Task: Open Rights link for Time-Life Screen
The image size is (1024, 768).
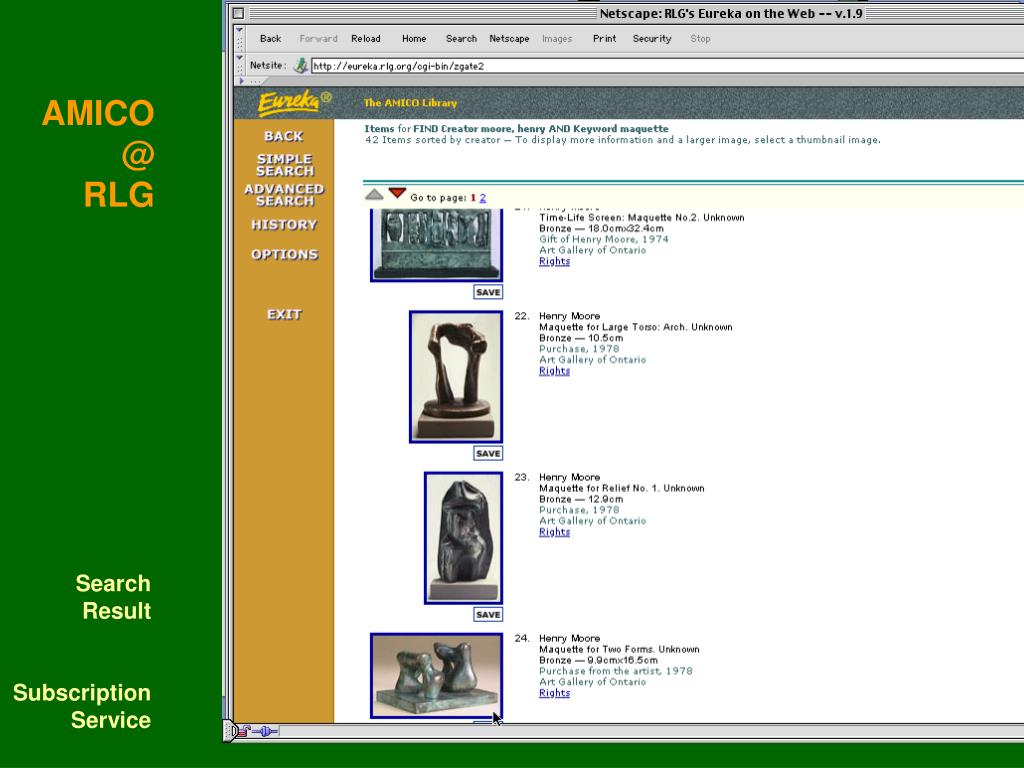Action: pos(554,261)
